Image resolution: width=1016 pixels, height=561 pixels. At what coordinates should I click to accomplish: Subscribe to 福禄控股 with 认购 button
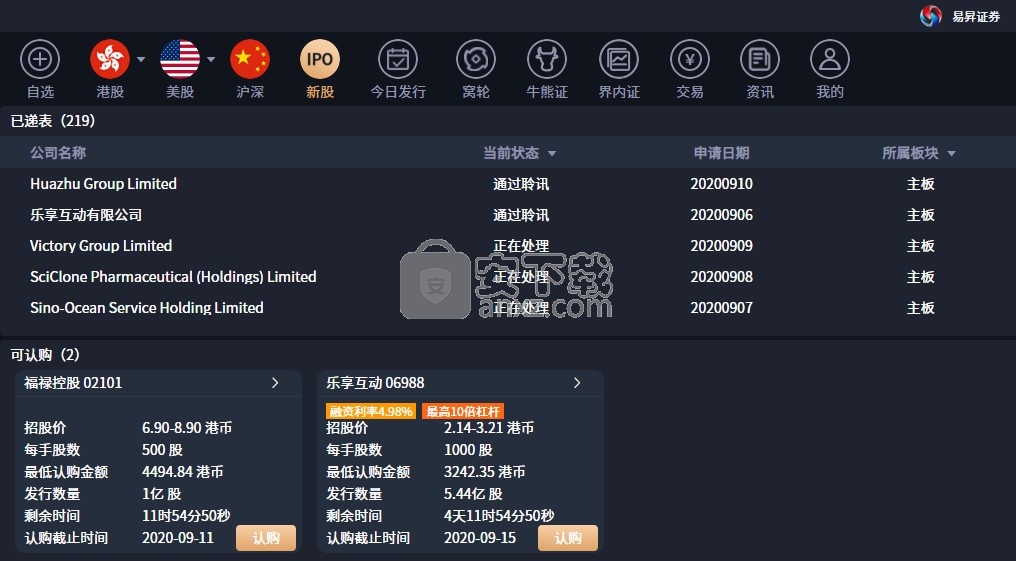click(x=266, y=538)
